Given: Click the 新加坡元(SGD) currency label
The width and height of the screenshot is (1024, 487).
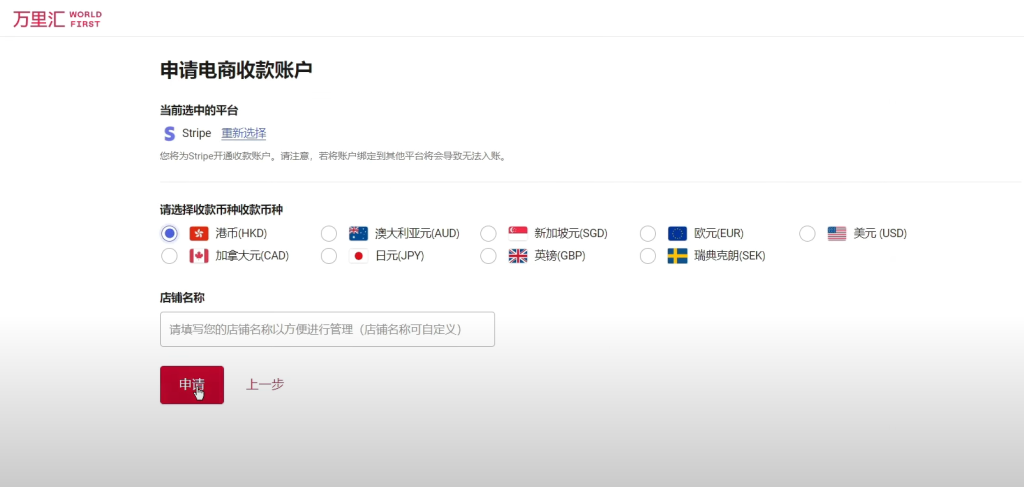Looking at the screenshot, I should click(x=571, y=234).
